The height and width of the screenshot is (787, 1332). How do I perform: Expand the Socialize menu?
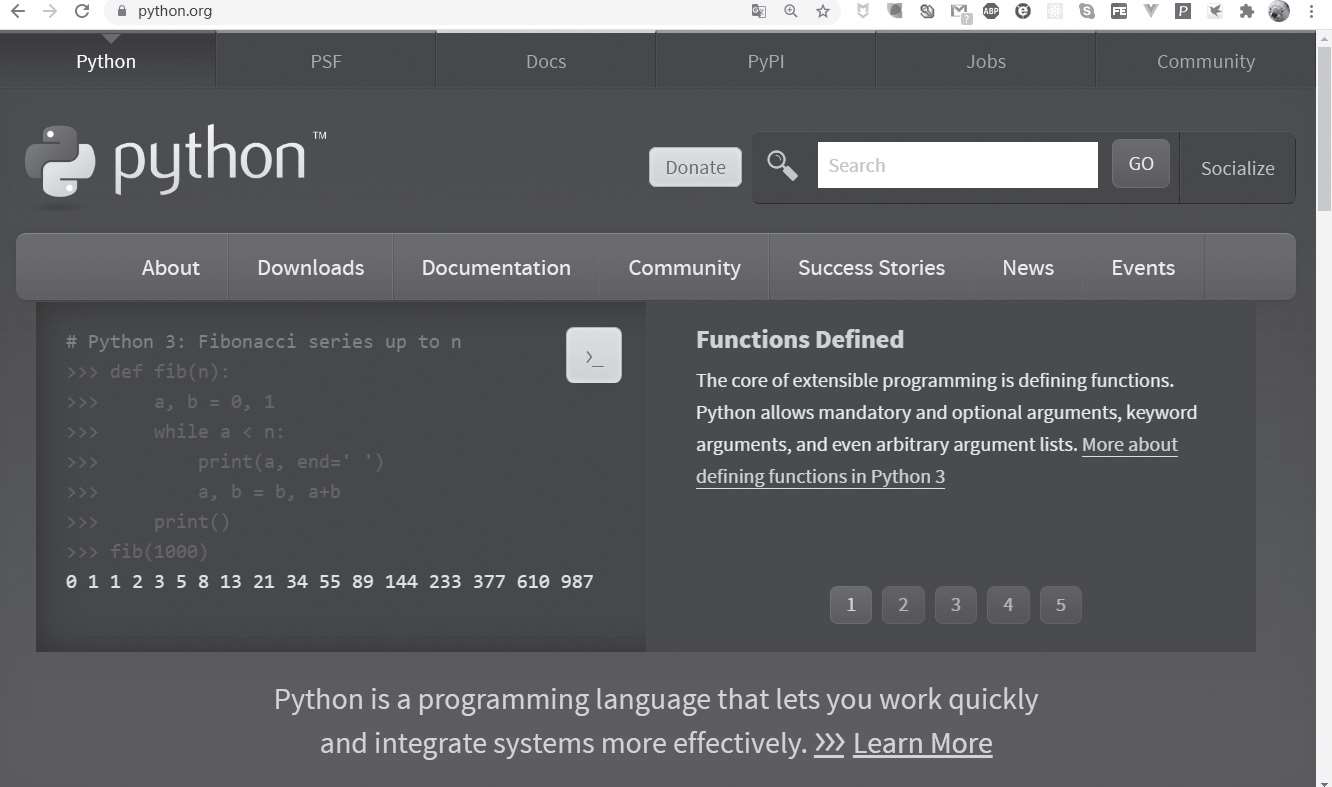(1237, 168)
